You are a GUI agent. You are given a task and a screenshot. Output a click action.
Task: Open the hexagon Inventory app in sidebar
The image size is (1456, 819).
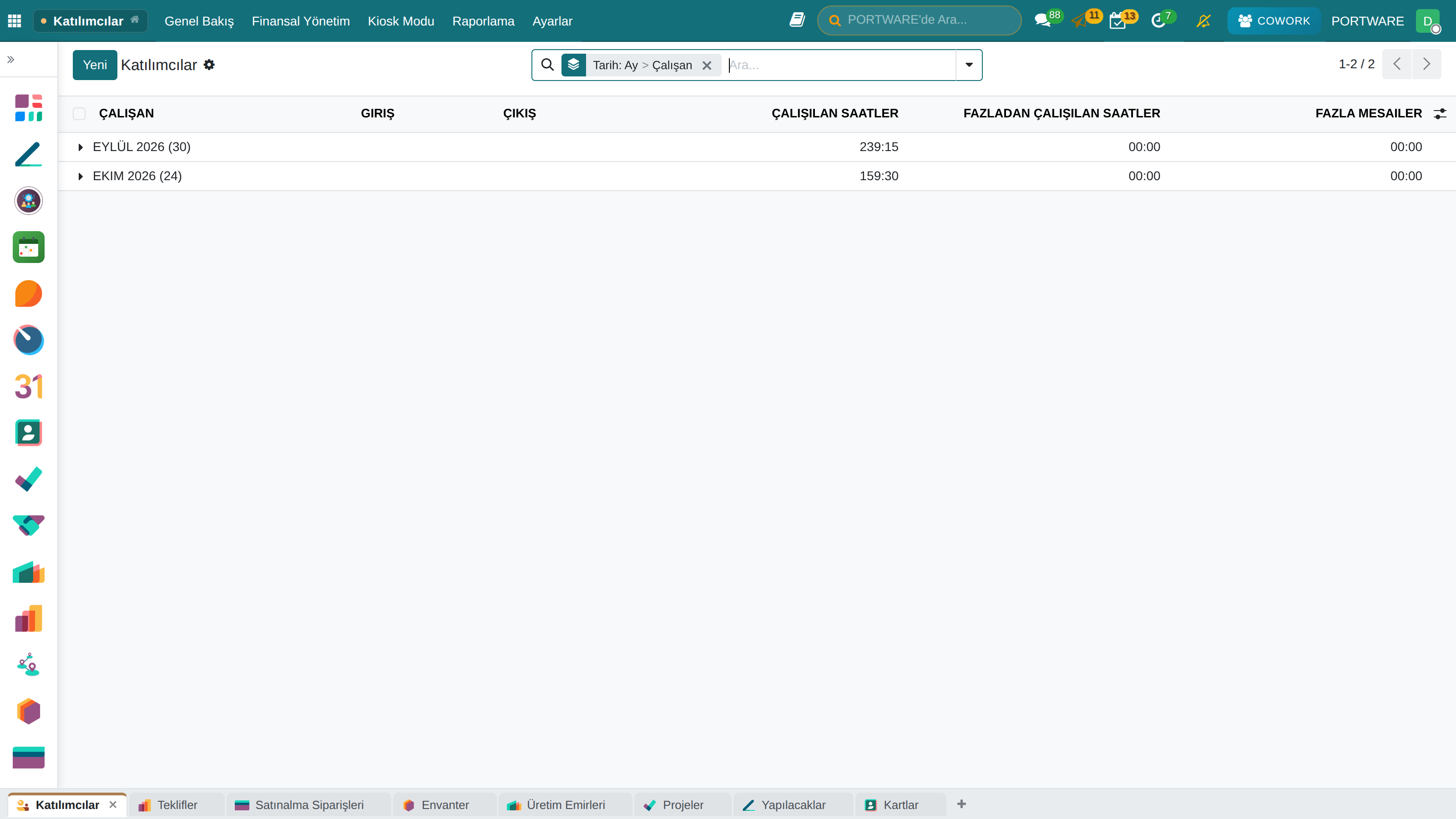28,711
